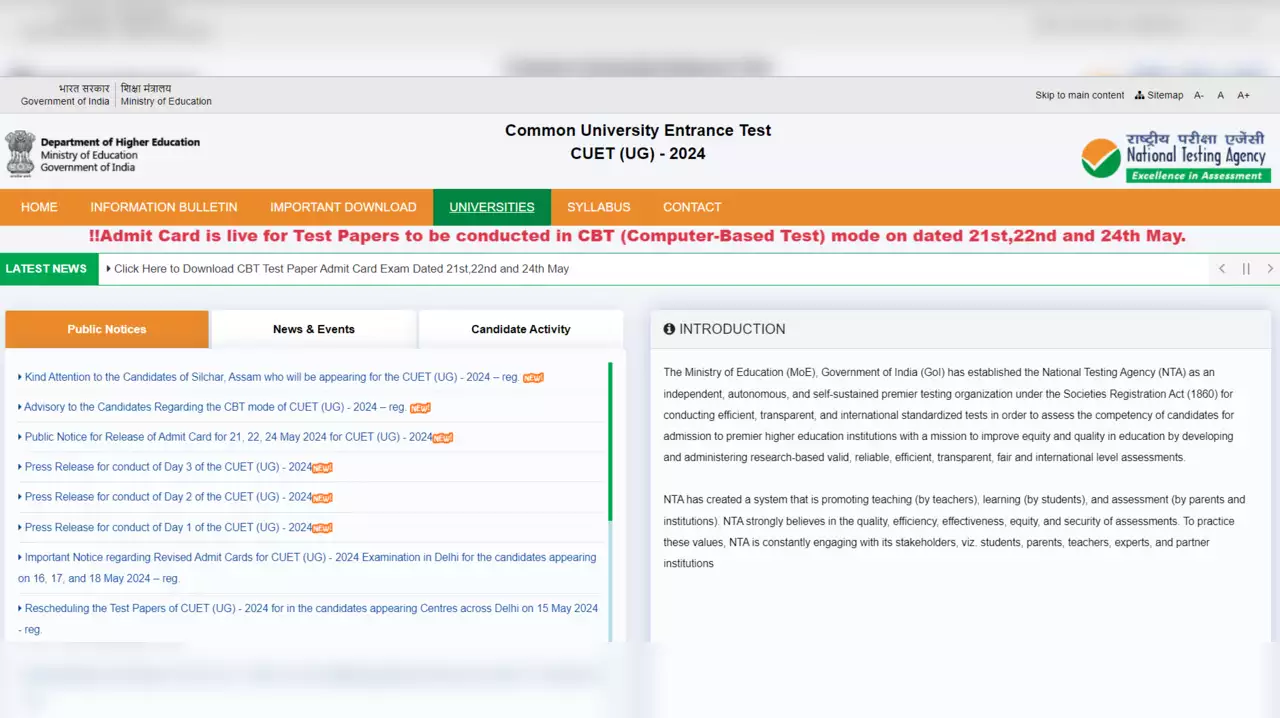1280x718 pixels.
Task: Select the Public Notices tab
Action: [107, 329]
